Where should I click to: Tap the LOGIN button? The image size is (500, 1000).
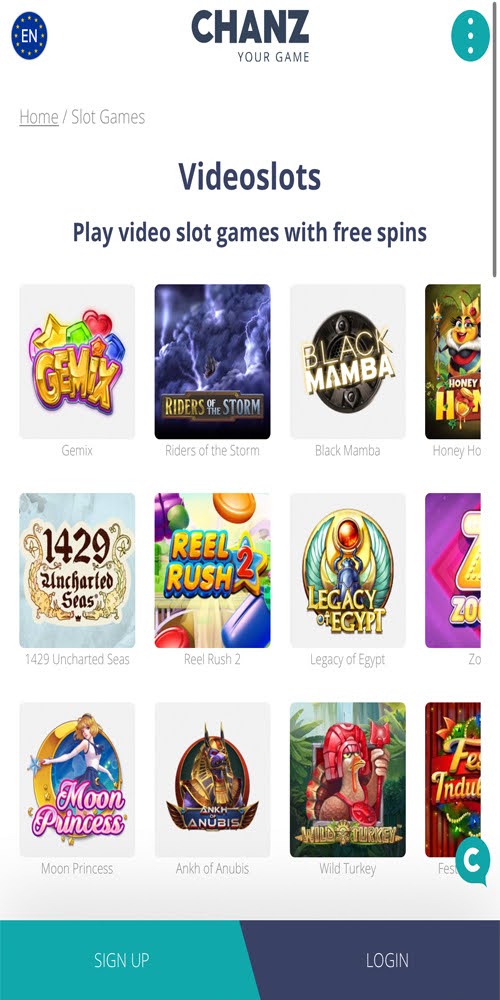[379, 960]
